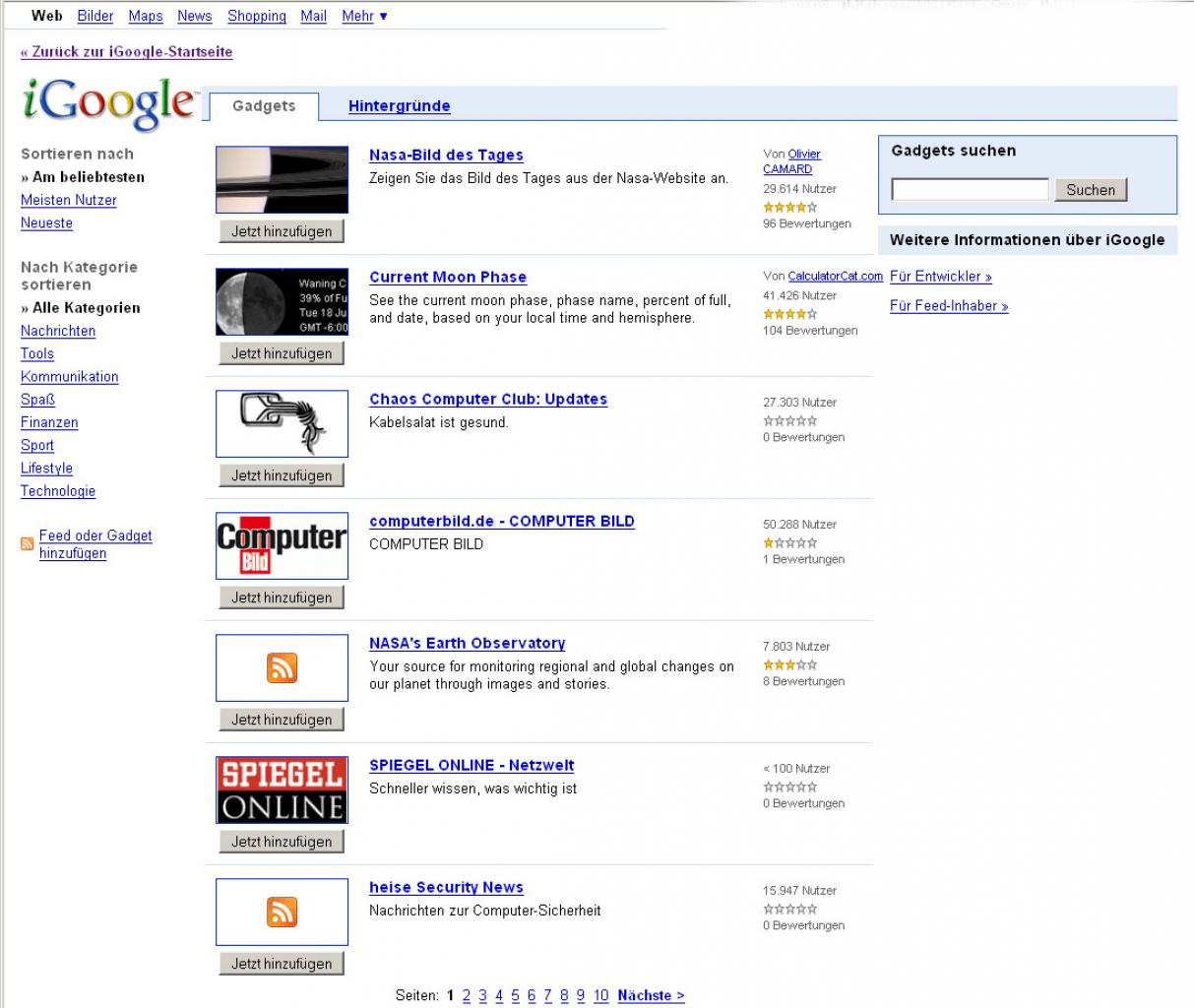Click the RSS feed icon beside Feed oder Gadget hinzufügen
1194x1008 pixels.
pyautogui.click(x=28, y=543)
